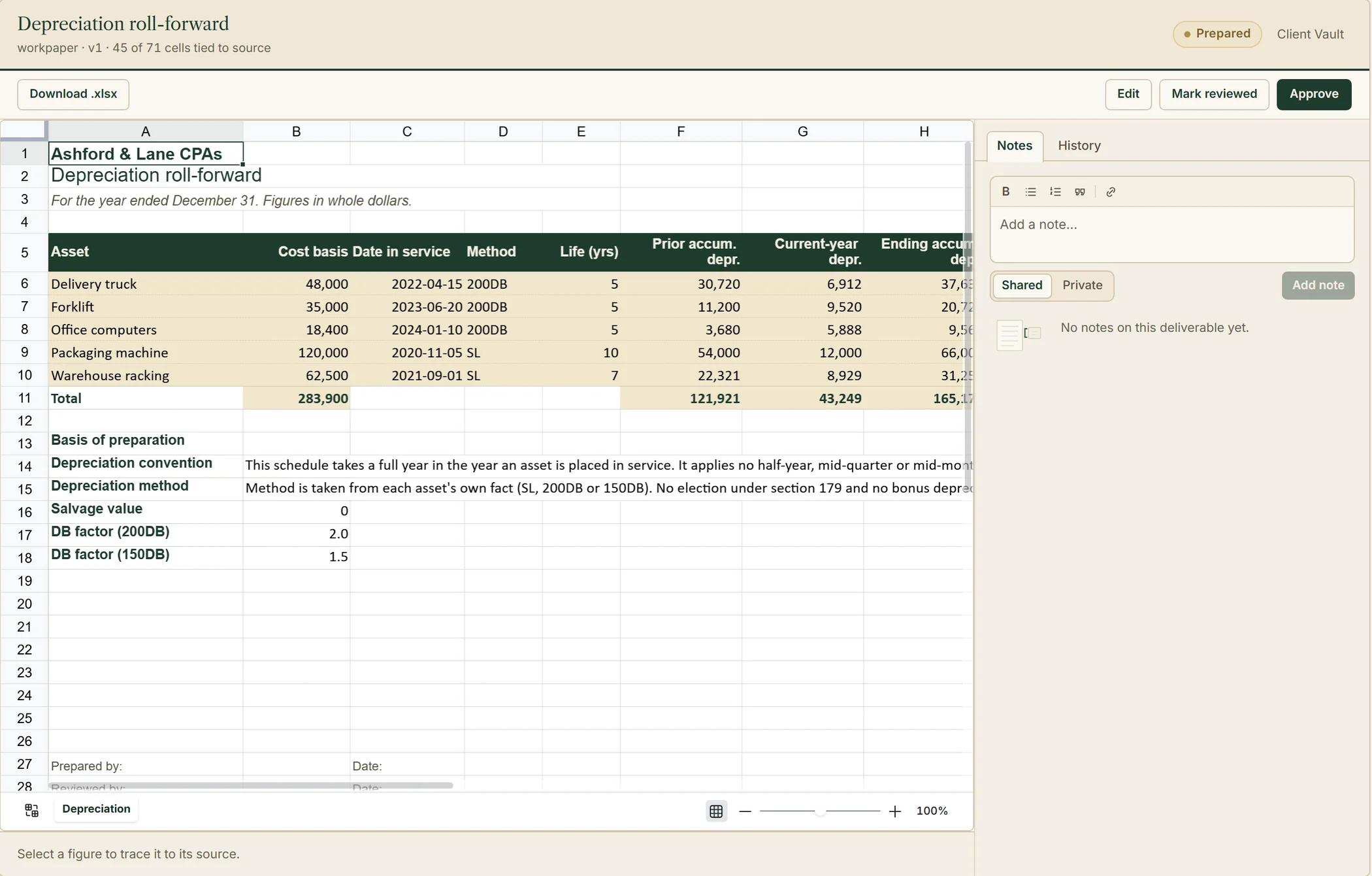Adjust the spreadsheet zoom slider
Screen dimensions: 1372x876
pos(820,811)
